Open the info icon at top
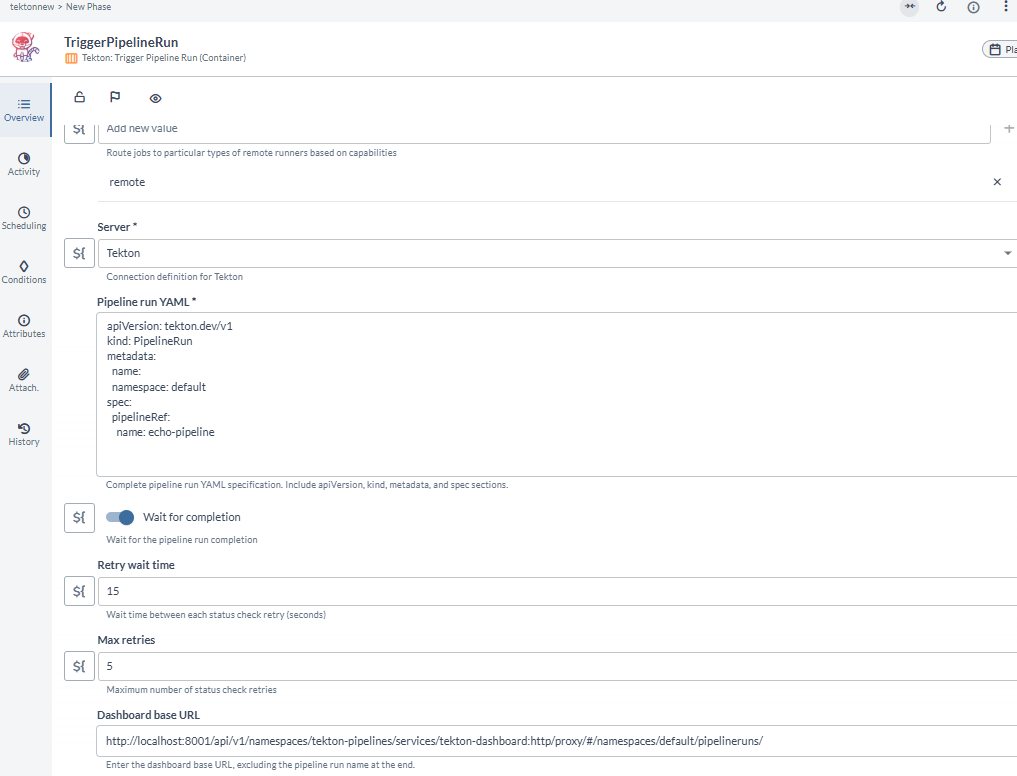This screenshot has height=776, width=1017. (x=973, y=7)
